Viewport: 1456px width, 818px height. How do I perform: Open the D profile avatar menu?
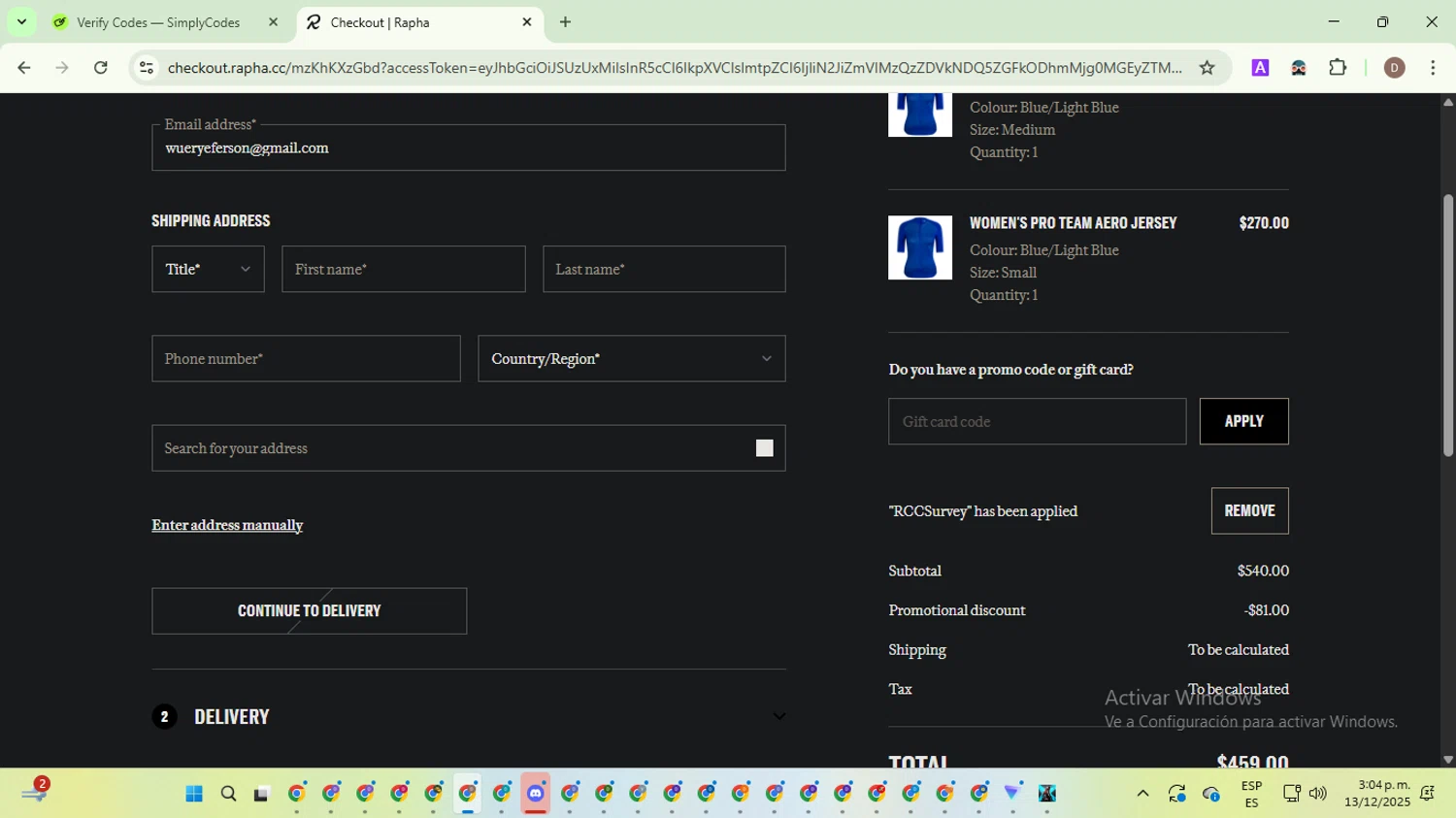tap(1394, 68)
